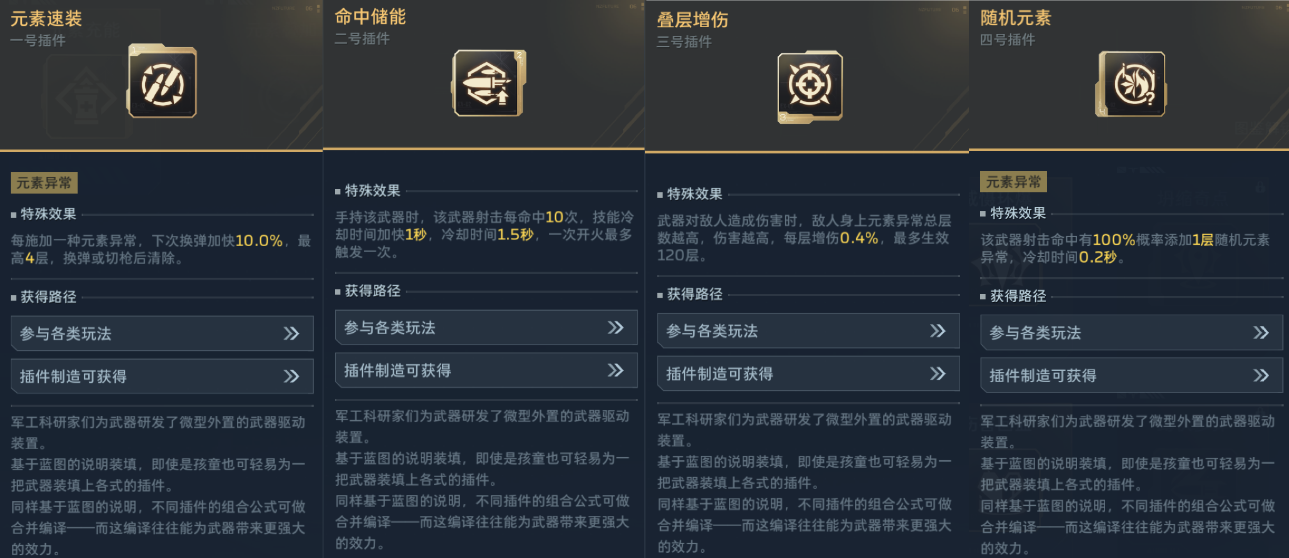
Task: Click double-chevron arrow on 命中储能 插件制造可获得
Action: (x=615, y=370)
